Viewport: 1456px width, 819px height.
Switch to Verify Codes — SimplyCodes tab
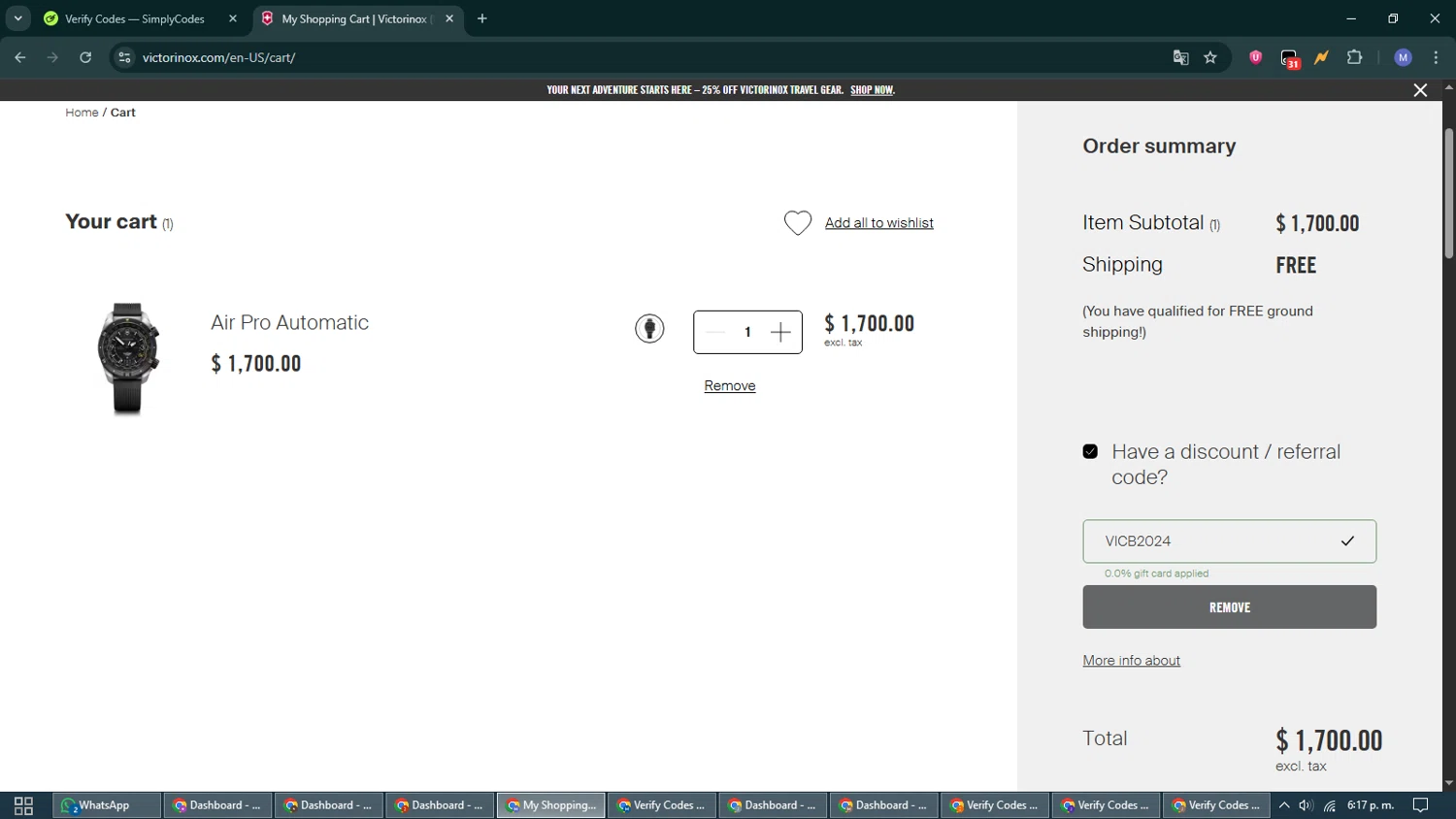(136, 18)
